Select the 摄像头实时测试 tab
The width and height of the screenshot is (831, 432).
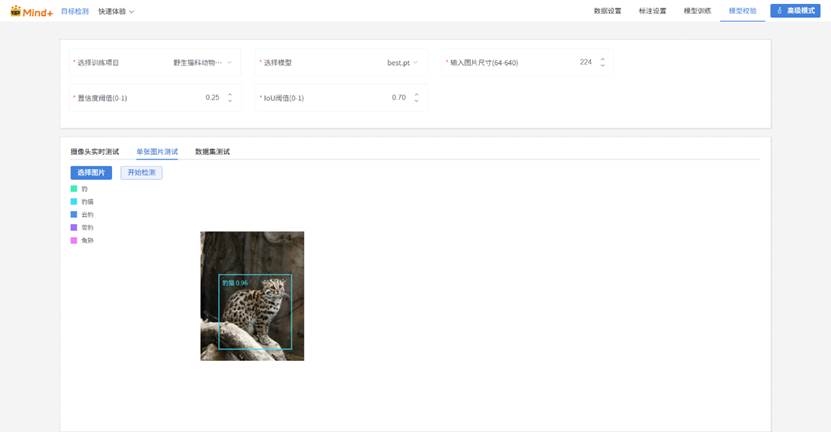tap(94, 152)
